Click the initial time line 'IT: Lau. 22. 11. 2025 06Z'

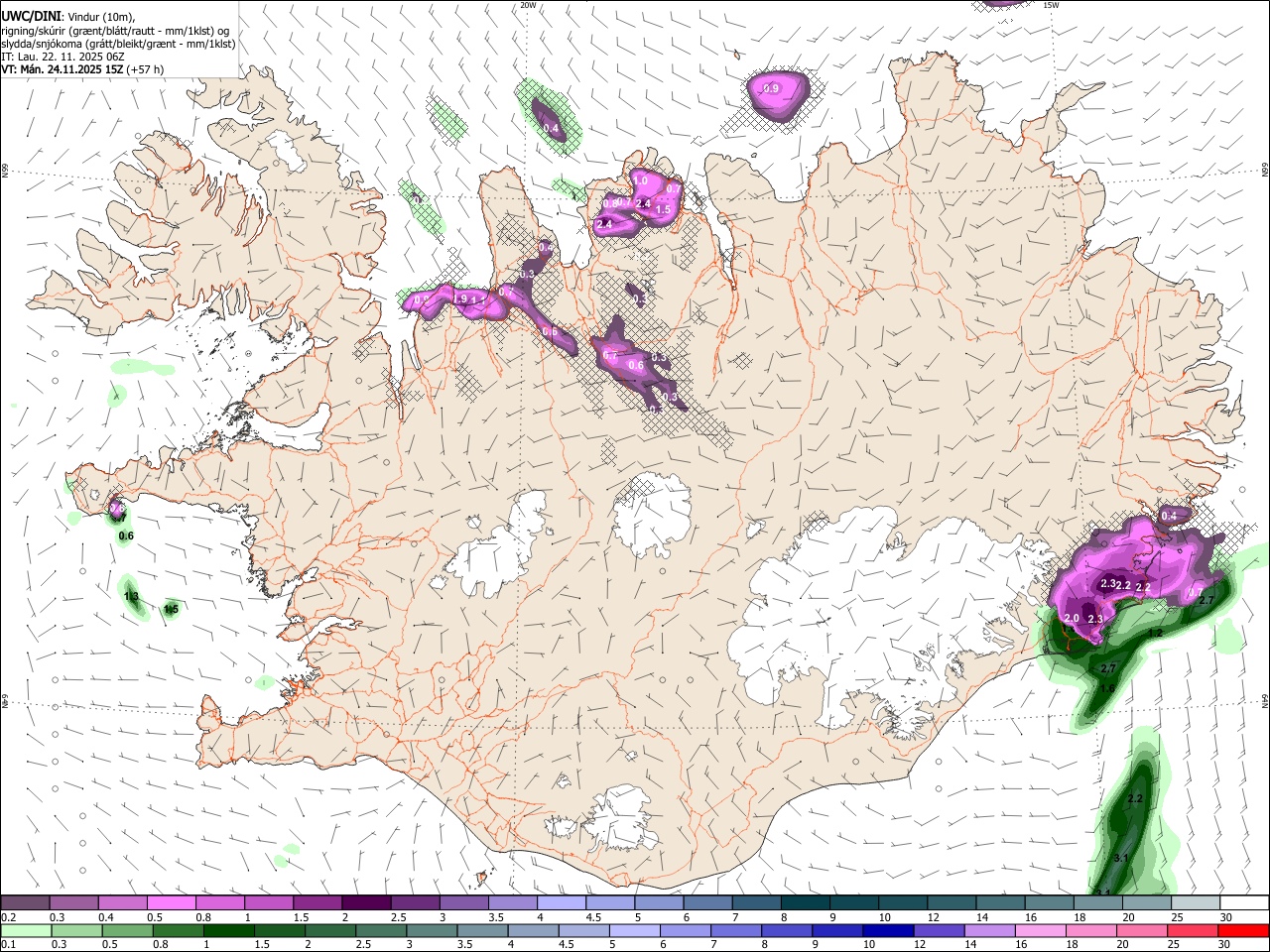click(x=63, y=57)
